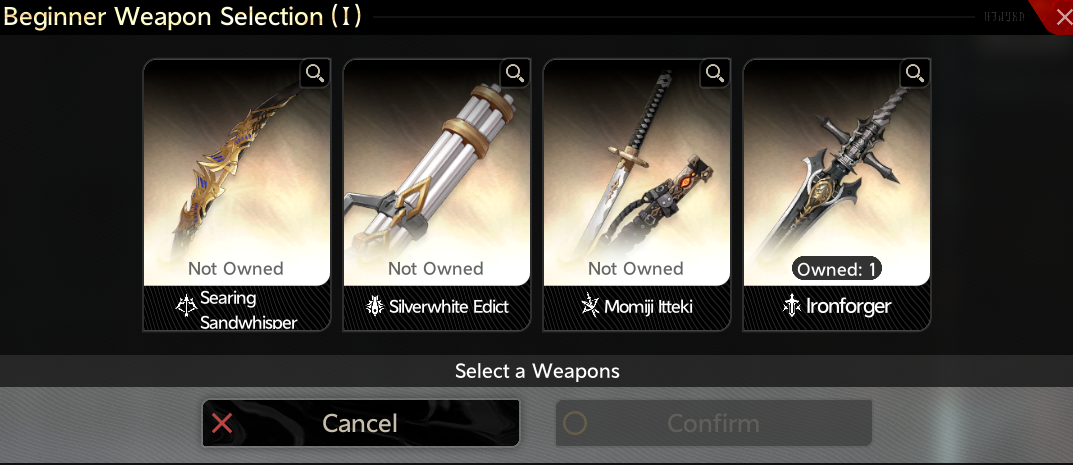This screenshot has width=1073, height=465.
Task: Click the red X icon in Cancel
Action: click(222, 423)
